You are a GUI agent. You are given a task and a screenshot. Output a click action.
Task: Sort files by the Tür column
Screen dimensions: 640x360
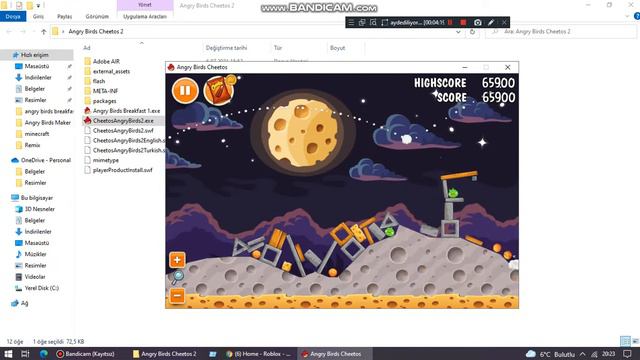278,48
